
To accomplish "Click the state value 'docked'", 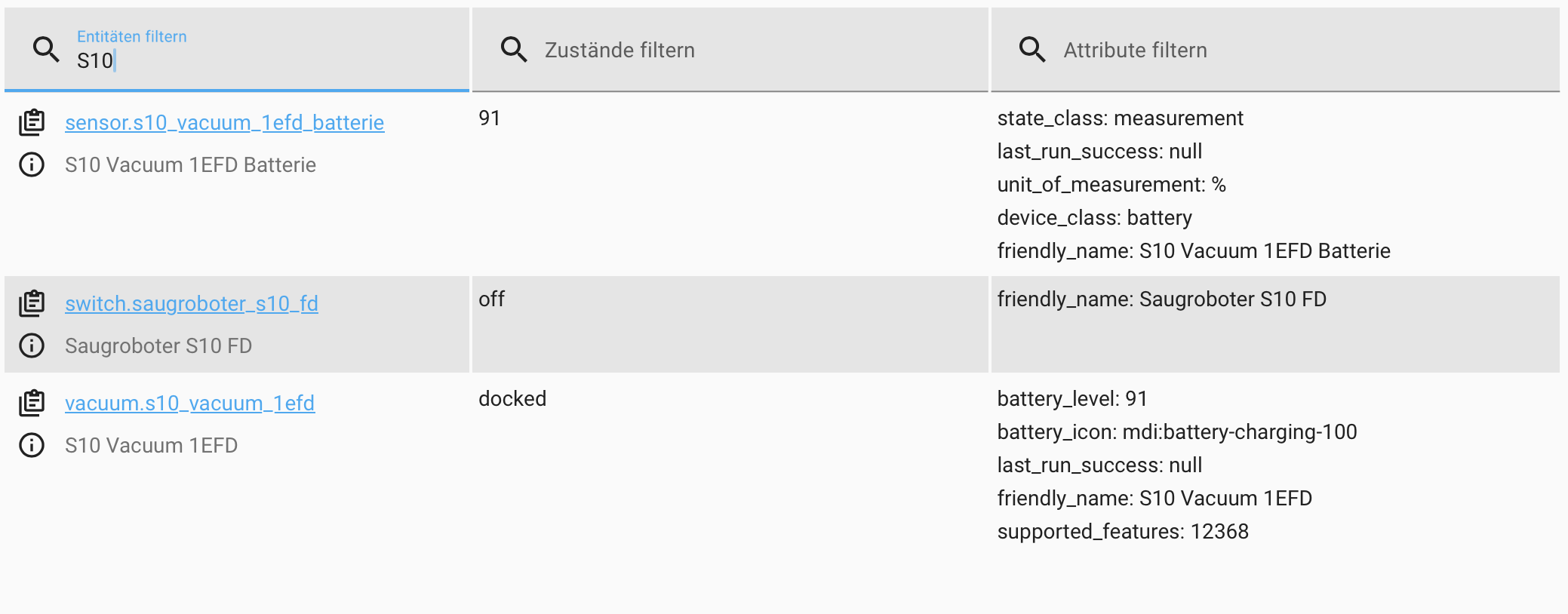I will click(512, 398).
